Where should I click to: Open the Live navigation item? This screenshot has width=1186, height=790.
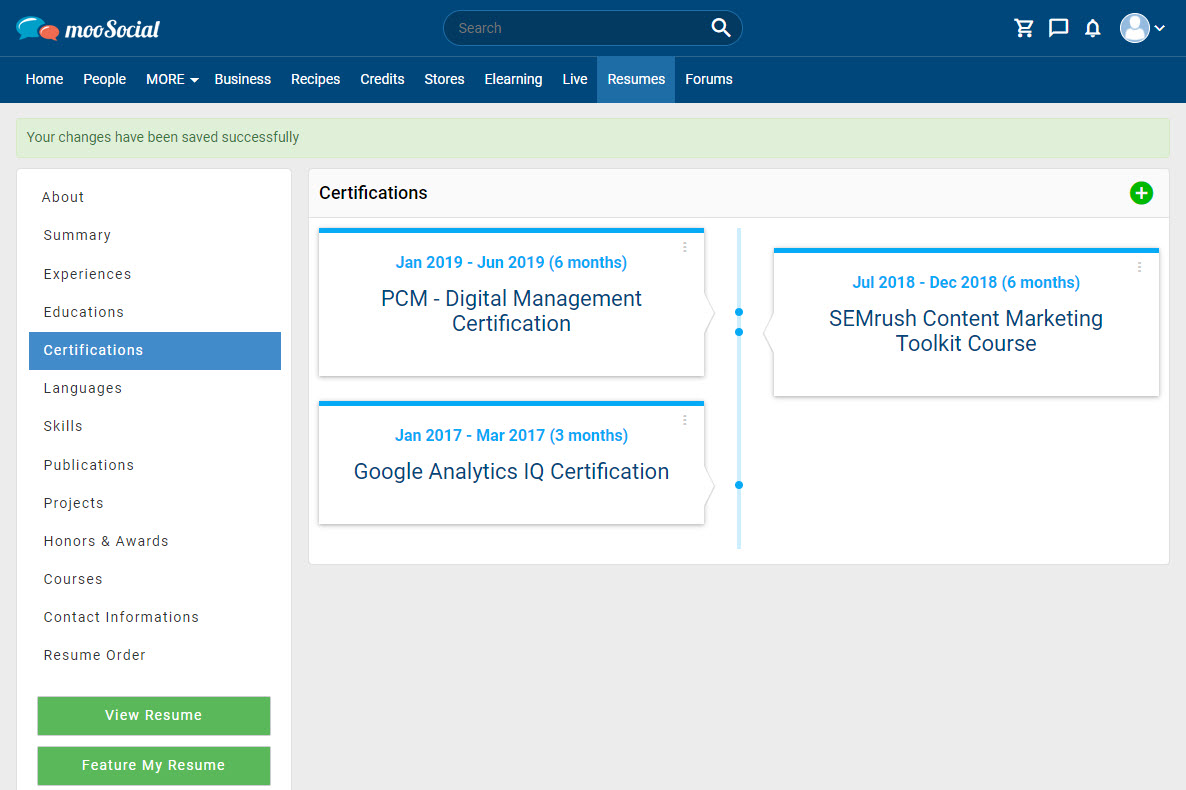(x=575, y=79)
